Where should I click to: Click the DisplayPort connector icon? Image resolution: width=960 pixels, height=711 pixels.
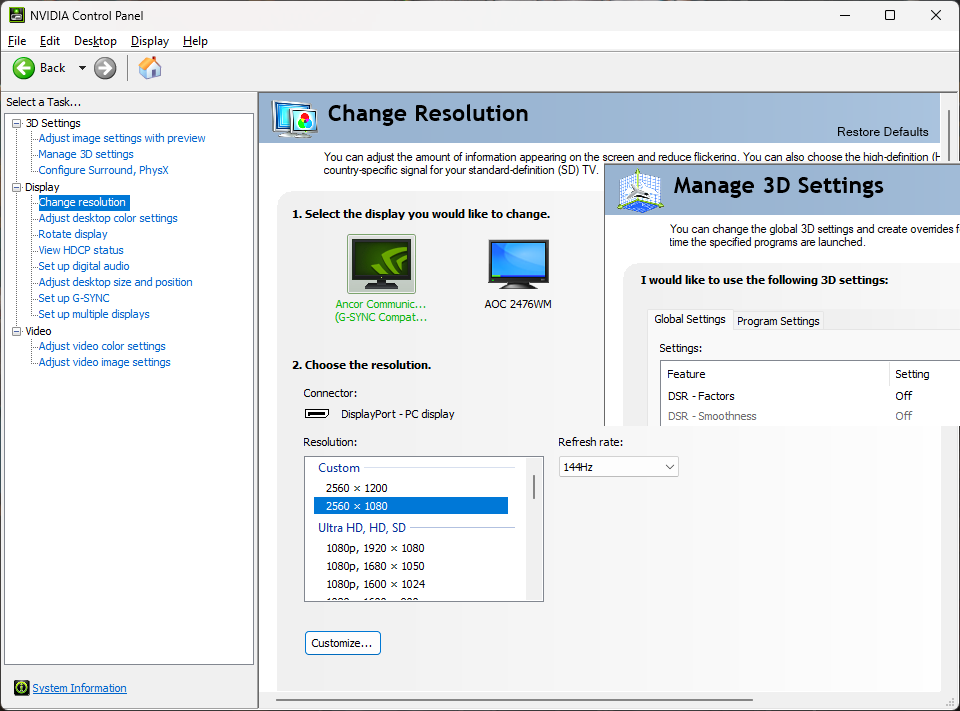point(317,414)
